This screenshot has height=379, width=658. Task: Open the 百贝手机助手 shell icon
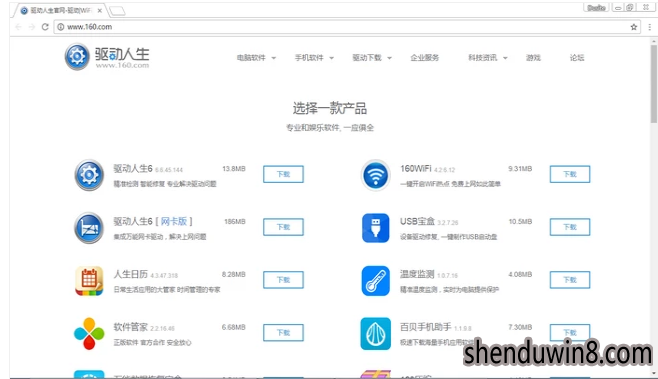click(x=376, y=334)
